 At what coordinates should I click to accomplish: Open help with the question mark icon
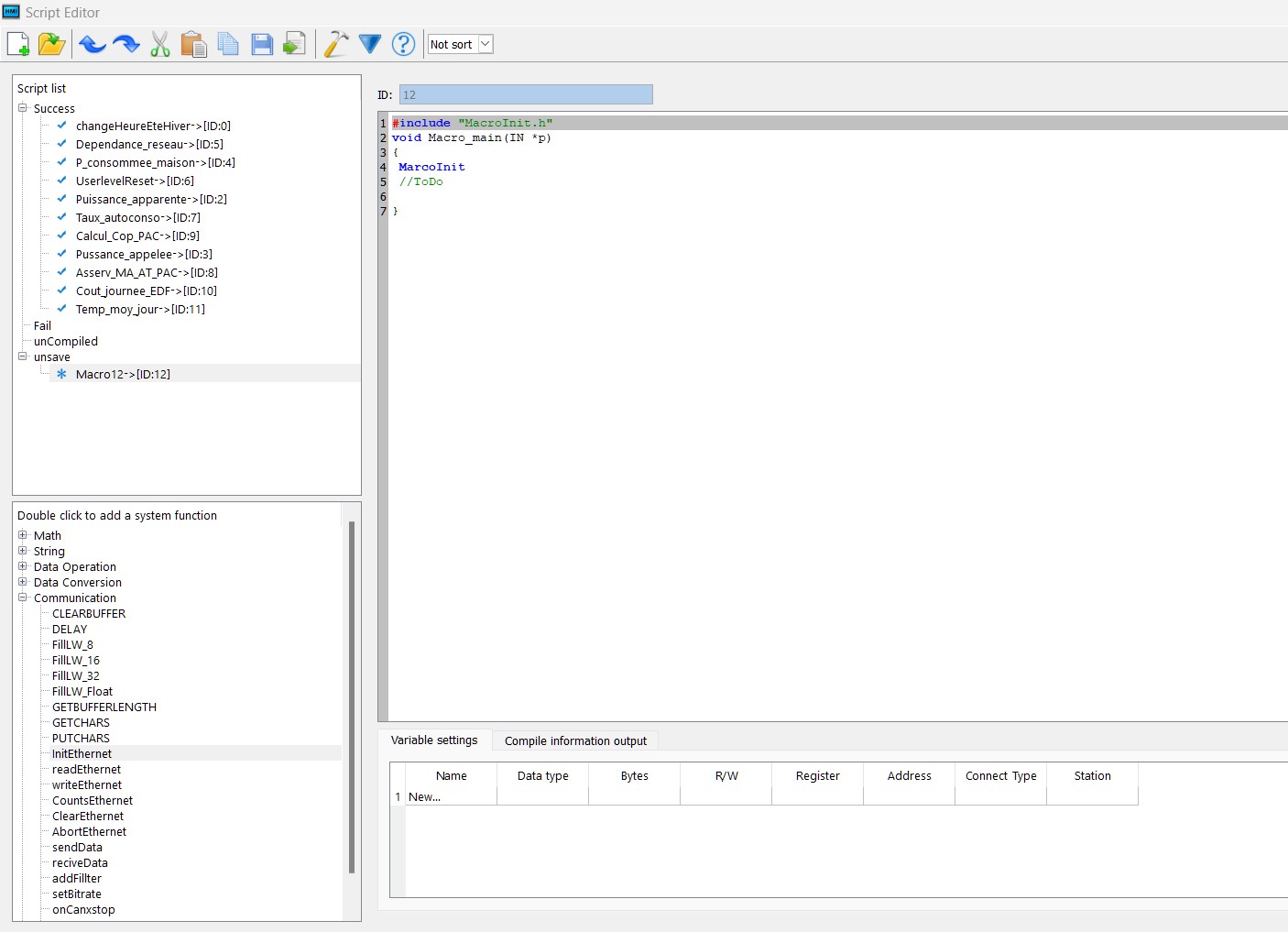(x=403, y=44)
